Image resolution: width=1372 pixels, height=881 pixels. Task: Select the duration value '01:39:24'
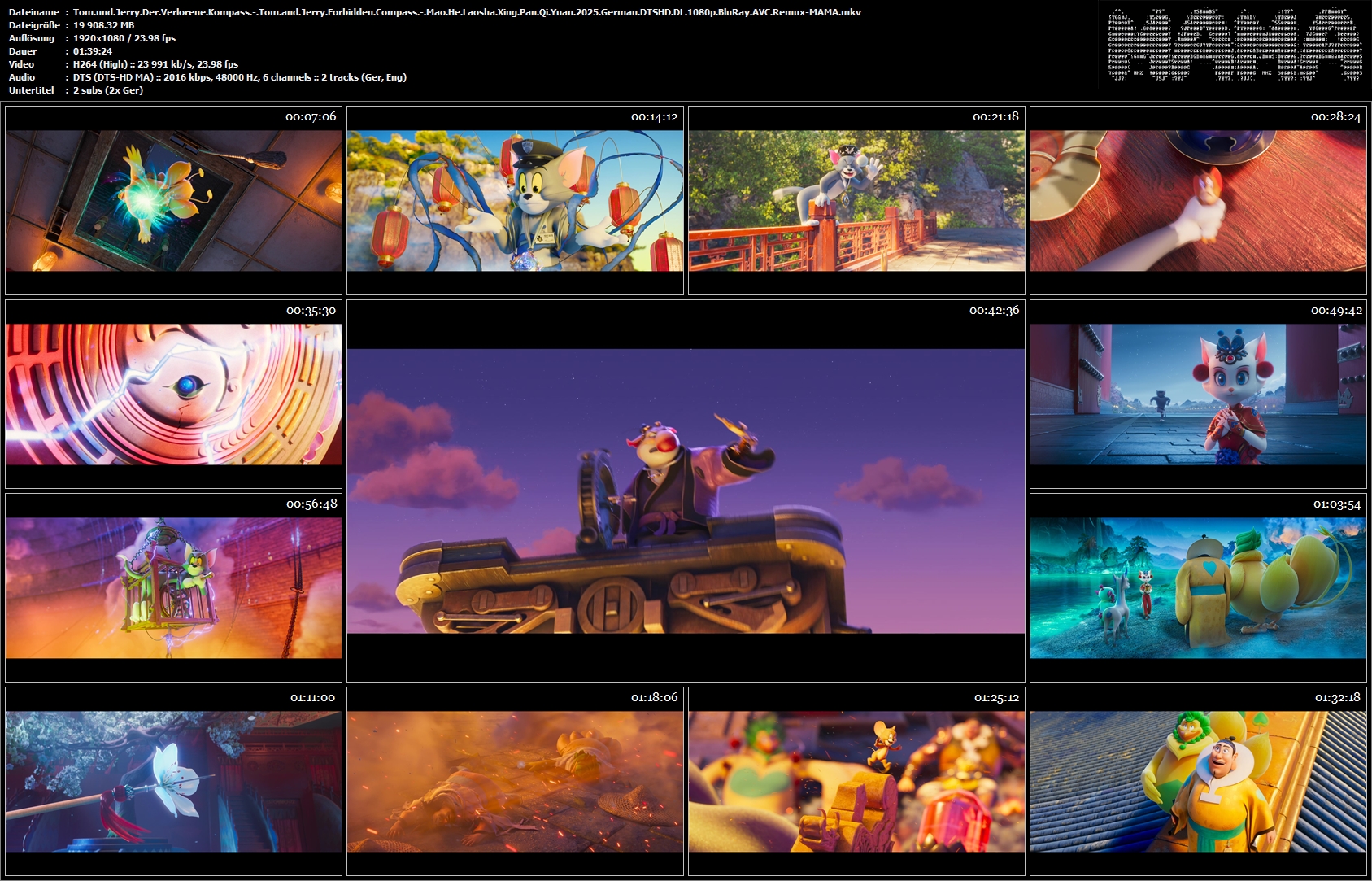93,51
